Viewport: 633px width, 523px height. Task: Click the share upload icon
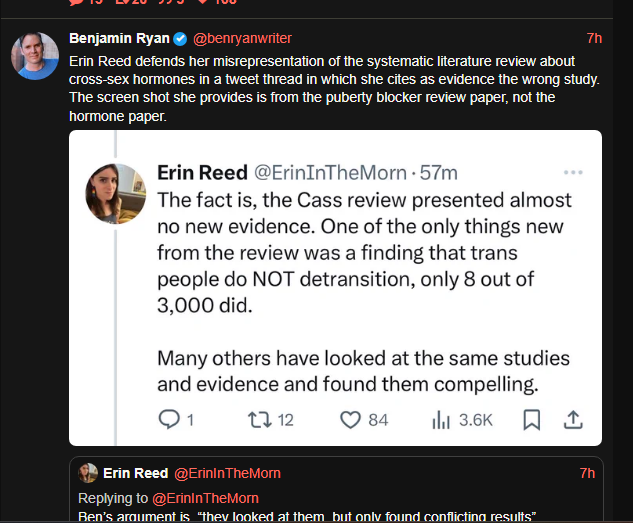(x=573, y=420)
